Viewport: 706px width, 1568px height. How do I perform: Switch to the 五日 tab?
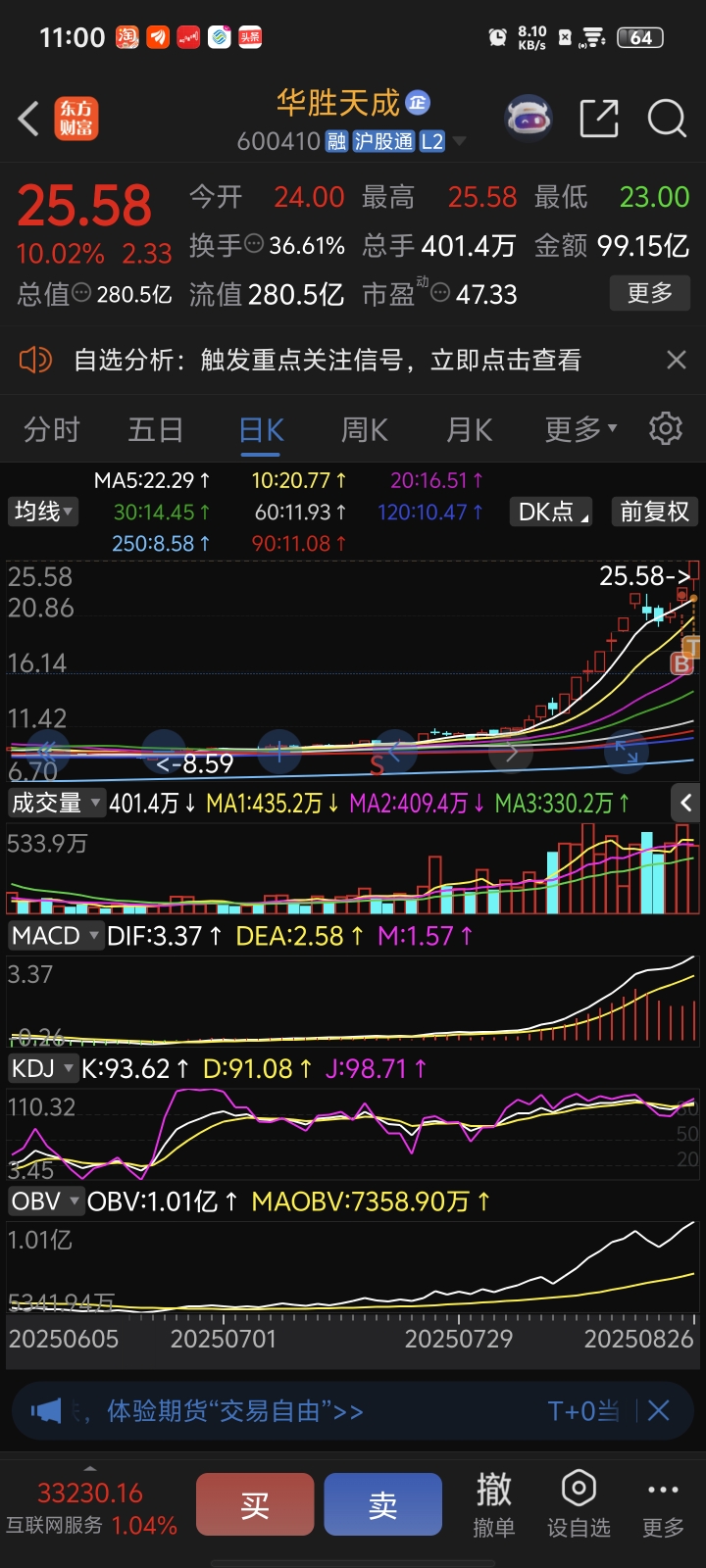coord(156,429)
